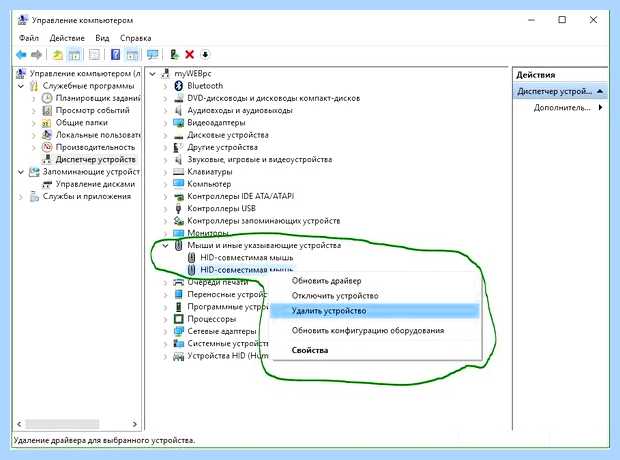Click the Back arrow toolbar icon

pos(21,55)
